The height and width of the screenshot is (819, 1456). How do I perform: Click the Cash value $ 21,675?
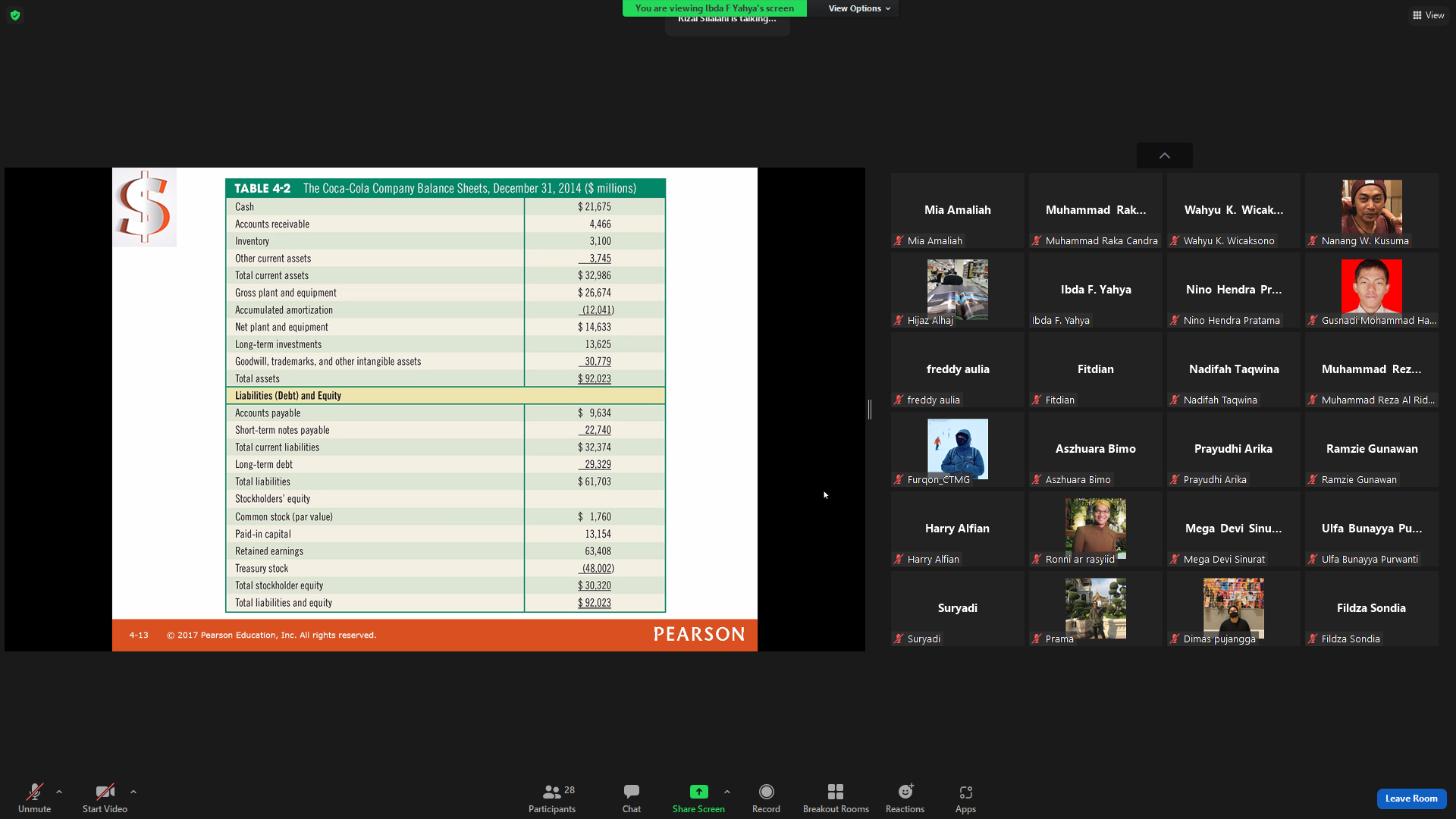pos(594,207)
